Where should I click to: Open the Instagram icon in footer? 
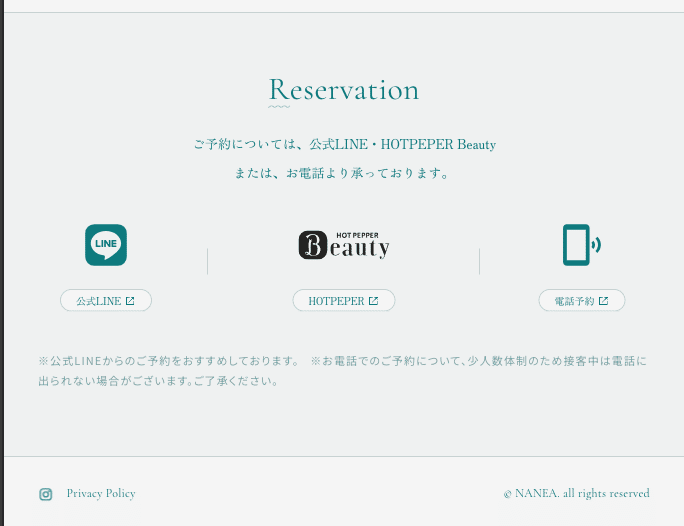(46, 494)
